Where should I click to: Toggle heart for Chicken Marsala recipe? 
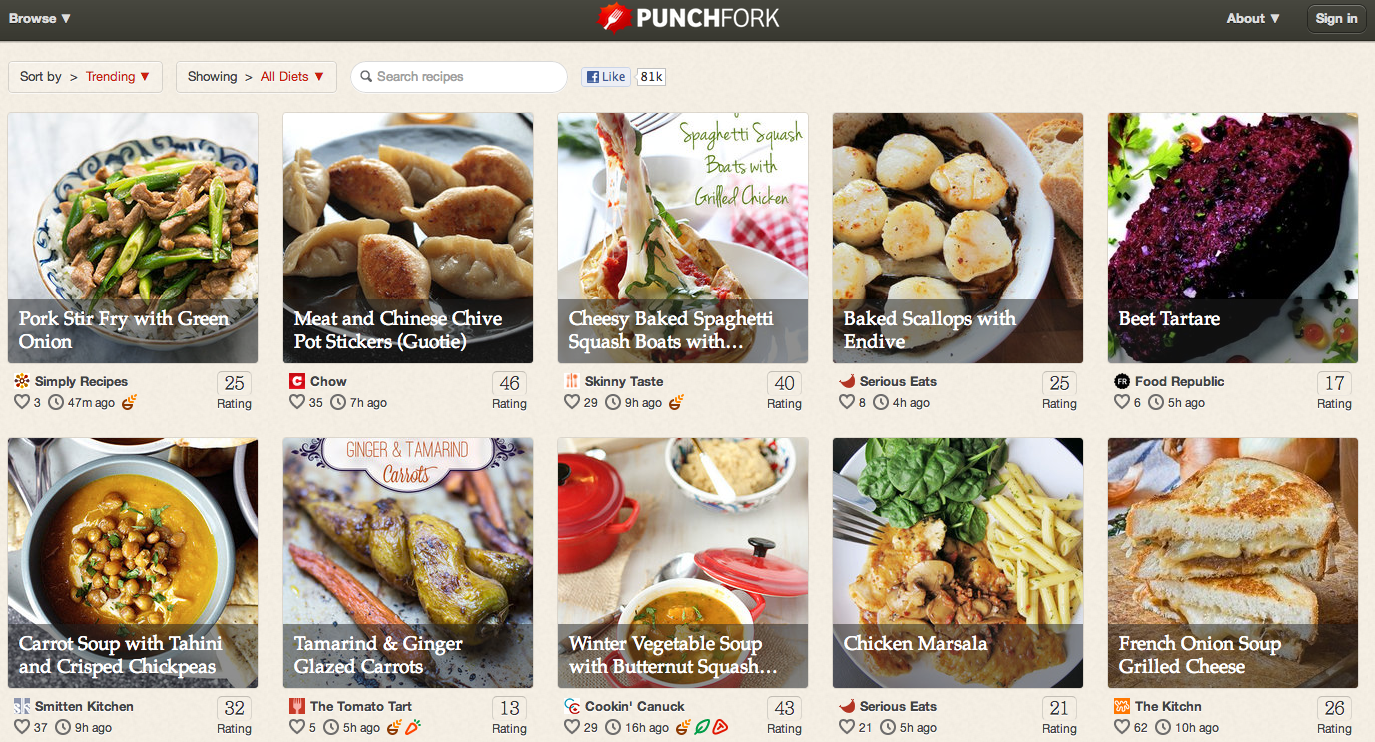847,727
